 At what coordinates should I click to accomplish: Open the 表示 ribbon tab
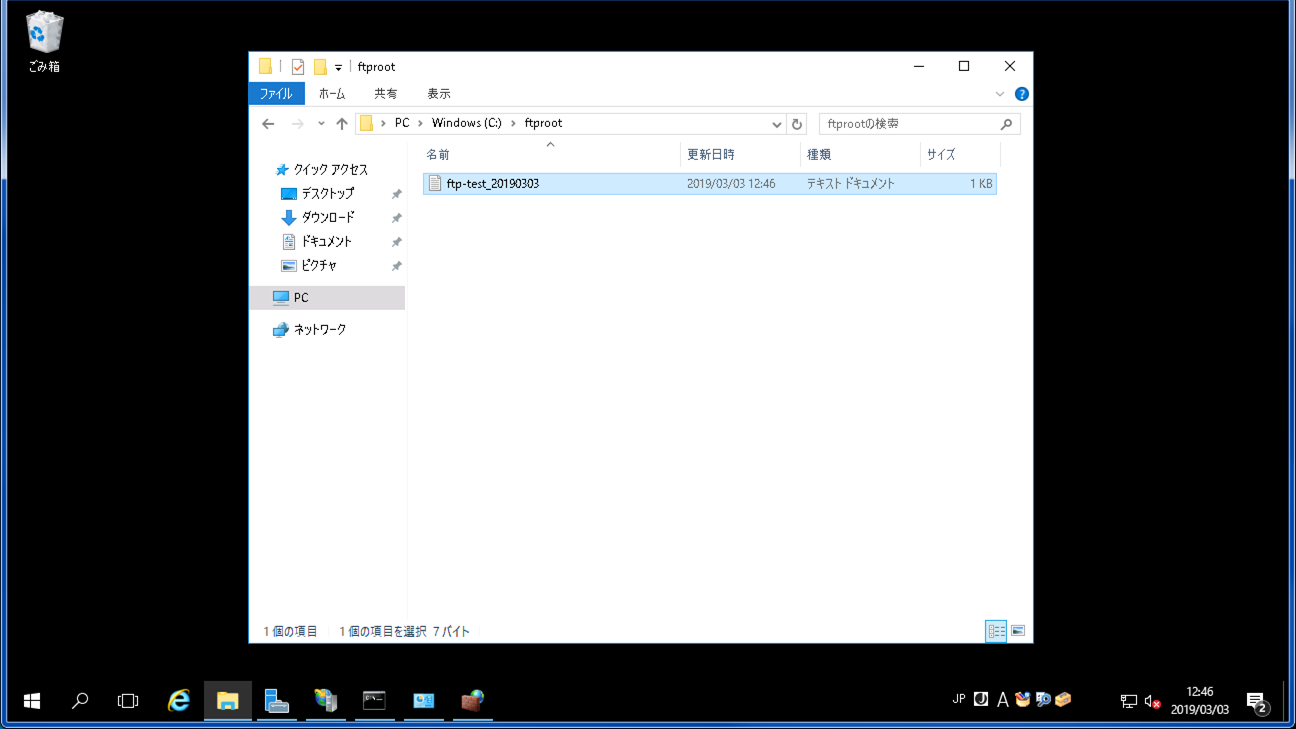click(x=439, y=94)
